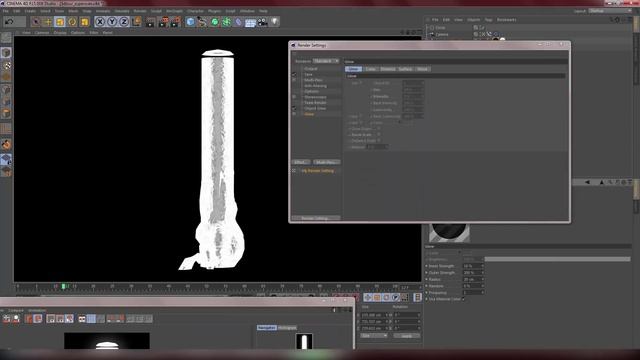The image size is (640, 360).
Task: Click the Render View clapperboard icon
Action: pyautogui.click(x=150, y=22)
